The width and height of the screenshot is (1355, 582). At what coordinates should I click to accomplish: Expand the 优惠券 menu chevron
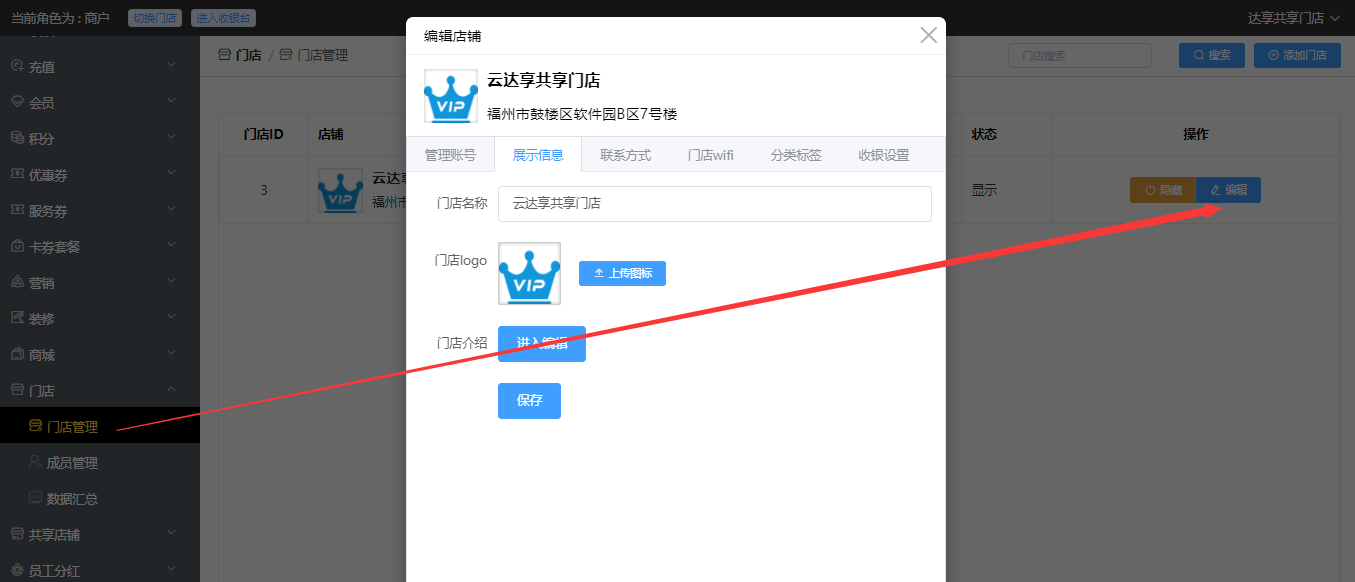(x=171, y=173)
